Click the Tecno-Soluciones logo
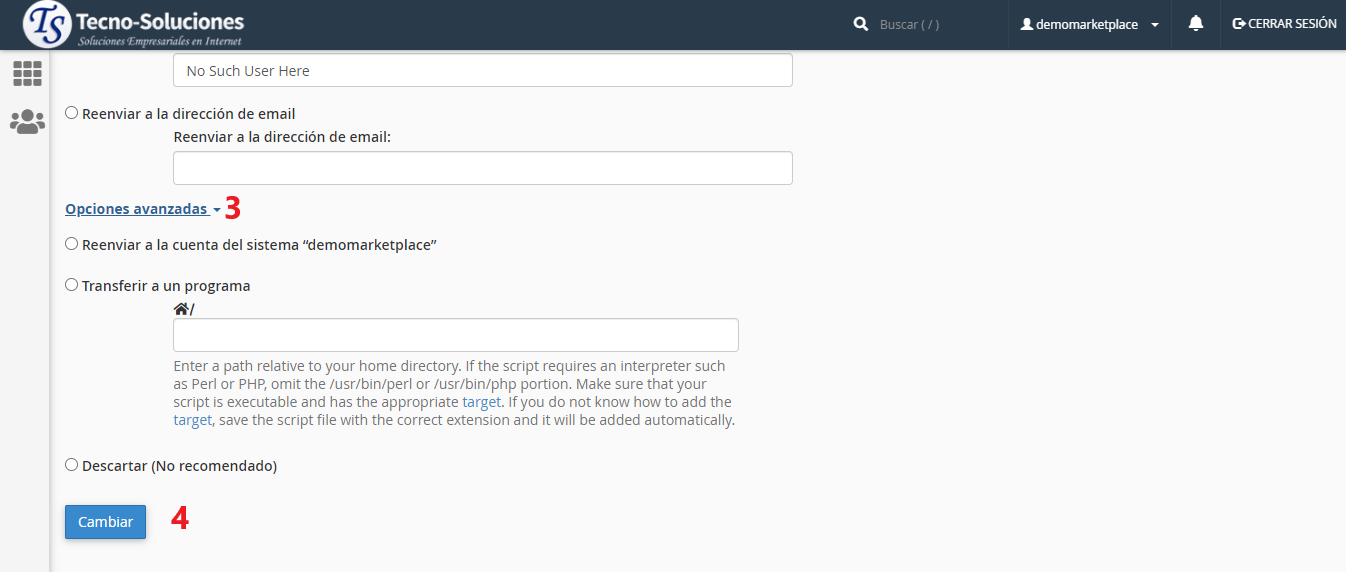Image resolution: width=1346 pixels, height=572 pixels. [133, 25]
